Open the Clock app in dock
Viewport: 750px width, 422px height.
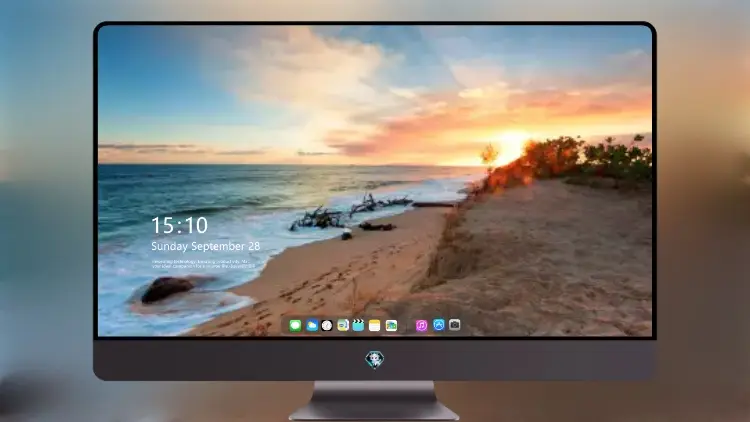point(327,326)
